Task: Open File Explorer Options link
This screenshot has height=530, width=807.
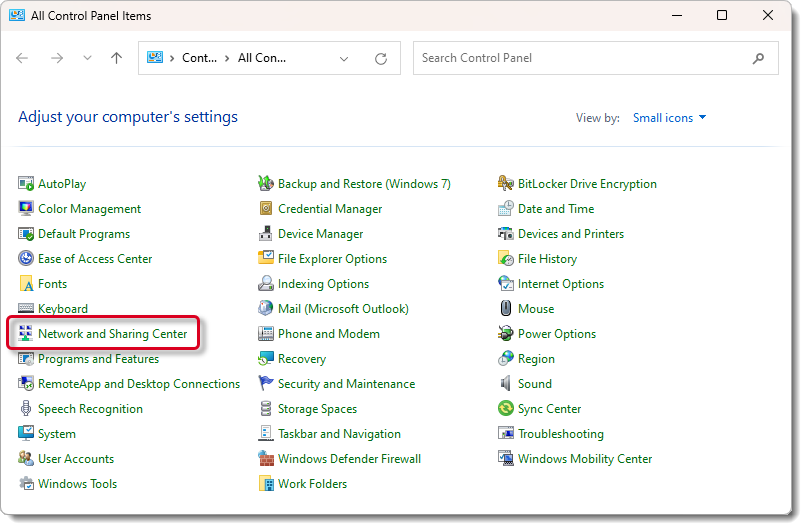Action: click(332, 259)
